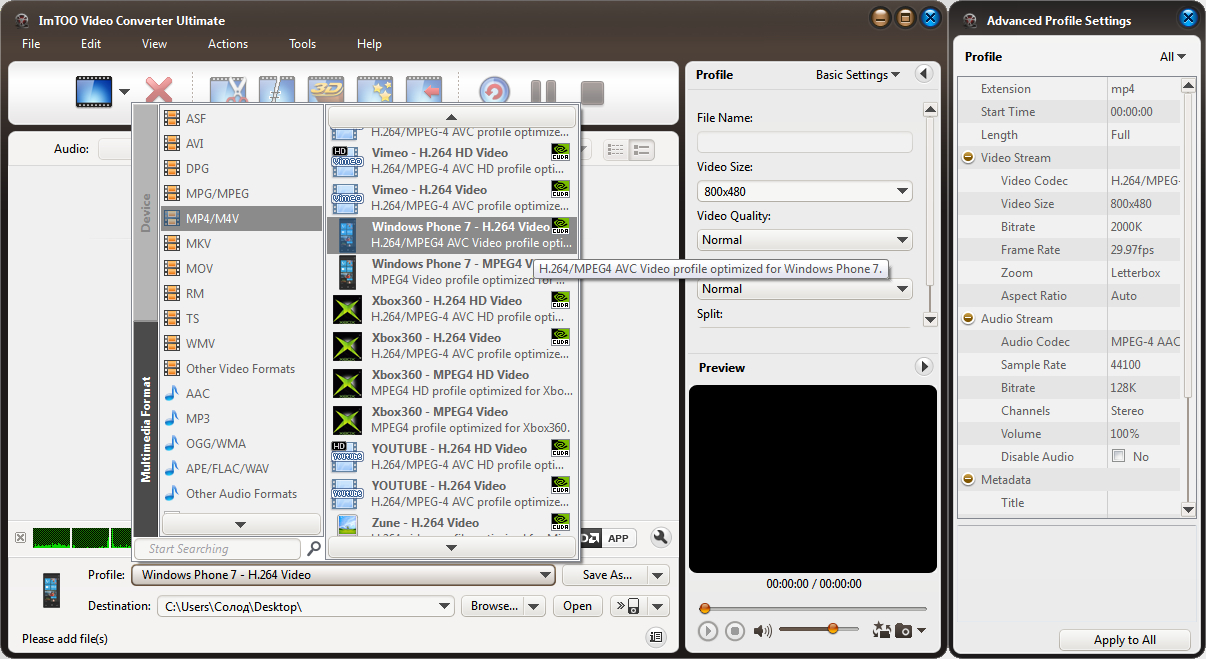The height and width of the screenshot is (659, 1206).
Task: Click the Add File filmstrip icon
Action: [x=94, y=92]
